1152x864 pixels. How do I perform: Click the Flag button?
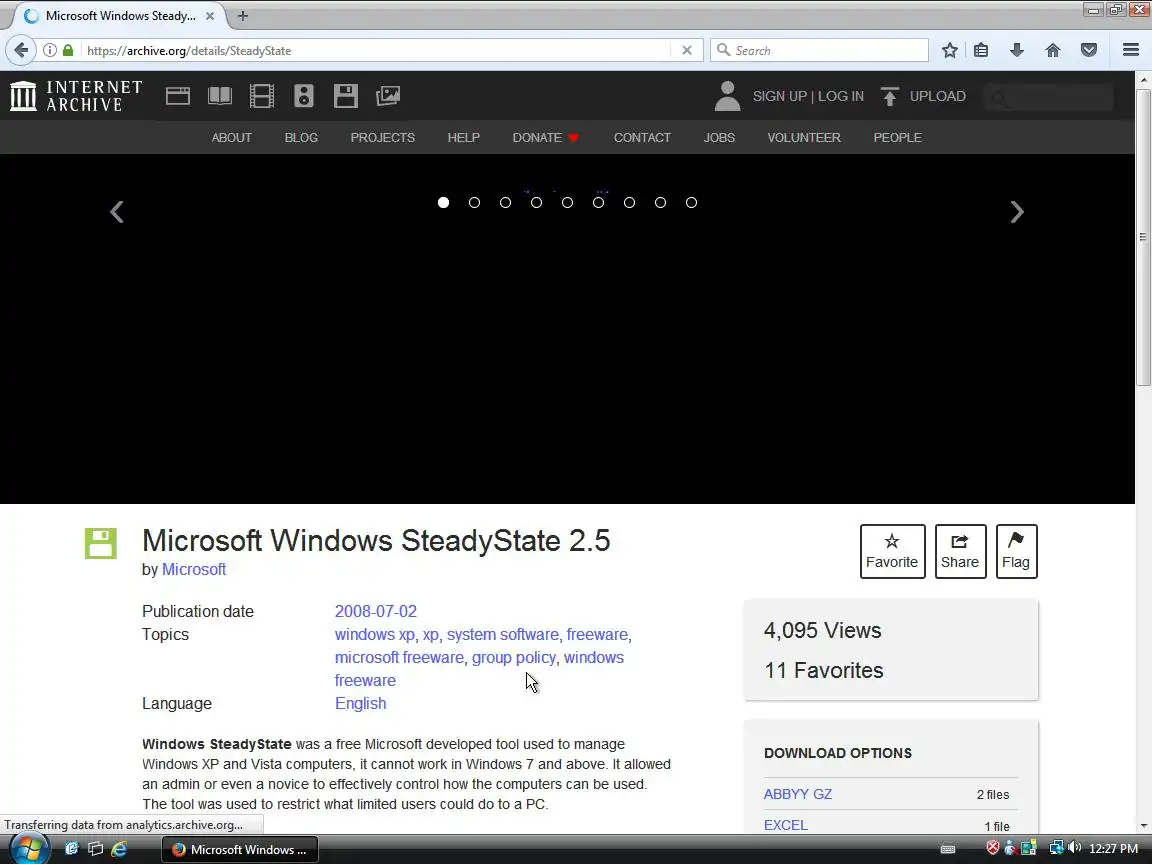tap(1016, 551)
